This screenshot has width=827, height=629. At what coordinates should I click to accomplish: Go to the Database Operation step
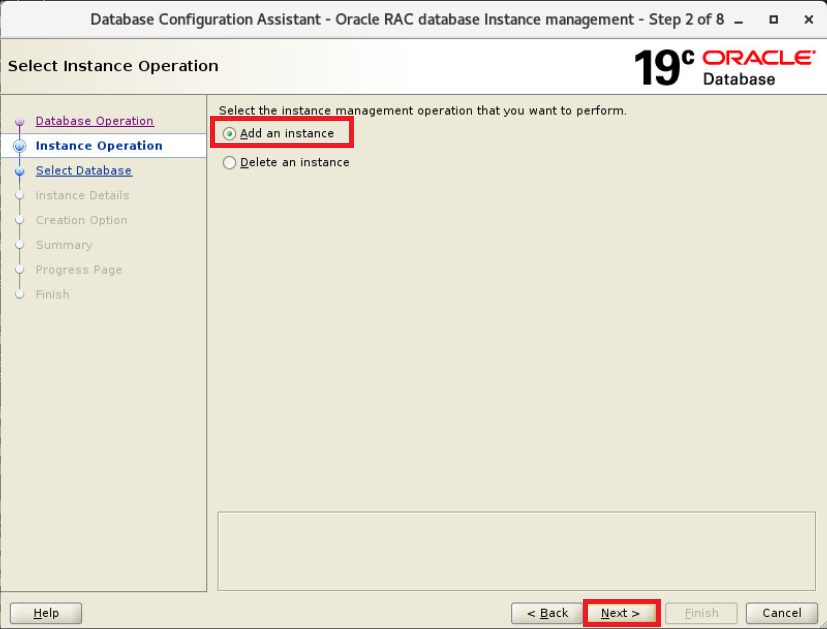pos(94,121)
